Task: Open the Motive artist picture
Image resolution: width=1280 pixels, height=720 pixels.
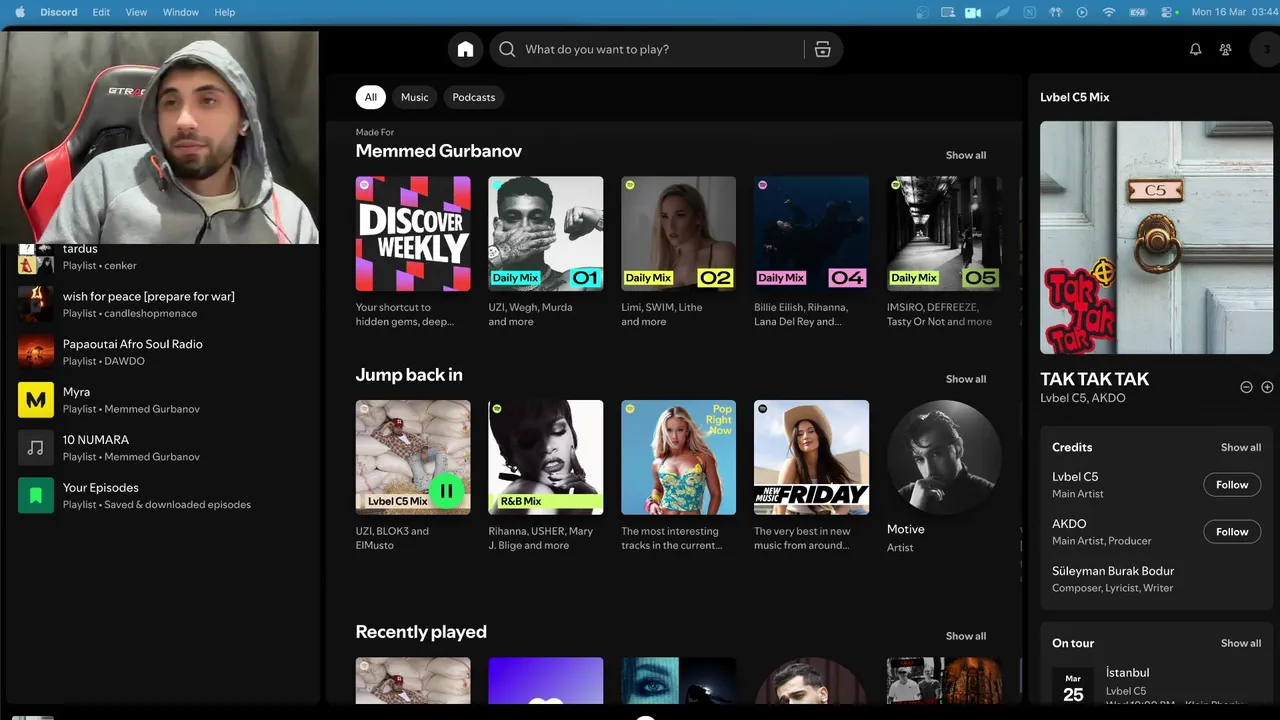Action: [944, 458]
